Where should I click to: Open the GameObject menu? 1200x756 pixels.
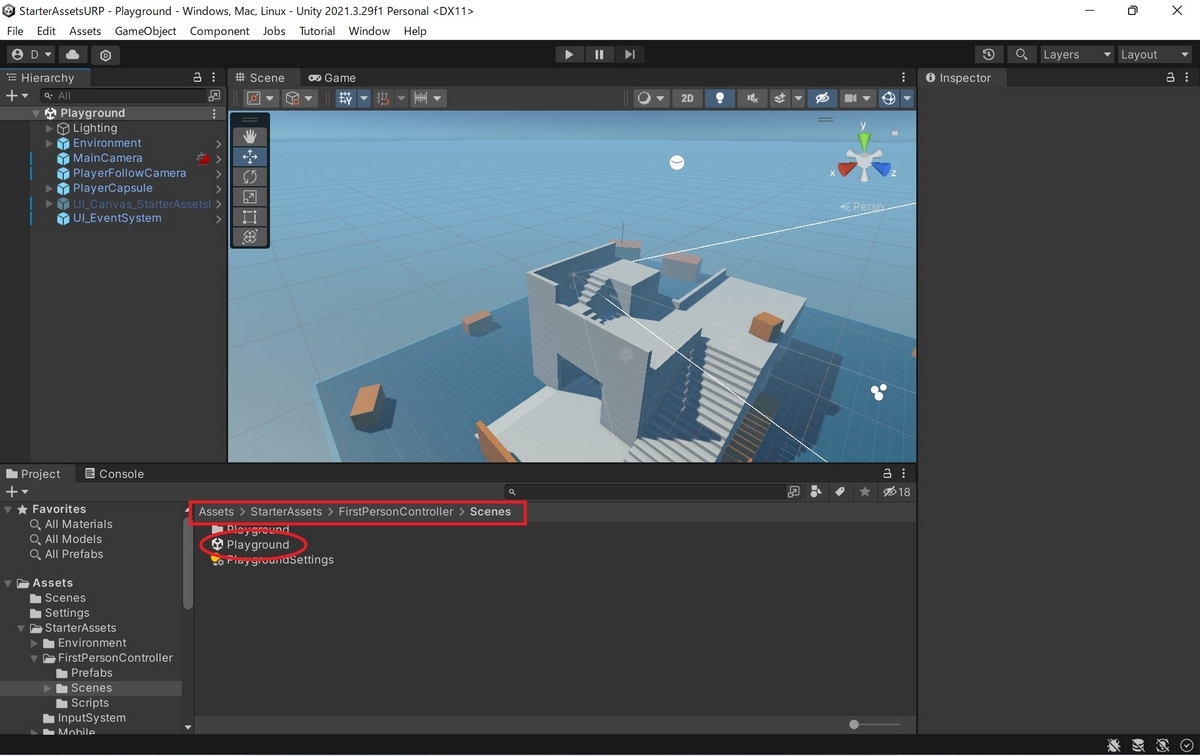145,31
